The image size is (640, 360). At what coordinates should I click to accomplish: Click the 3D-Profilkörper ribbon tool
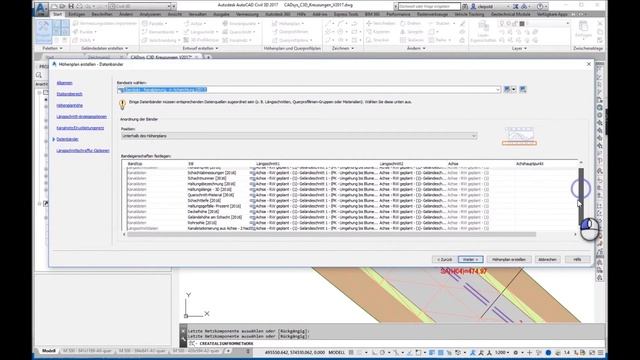201,40
